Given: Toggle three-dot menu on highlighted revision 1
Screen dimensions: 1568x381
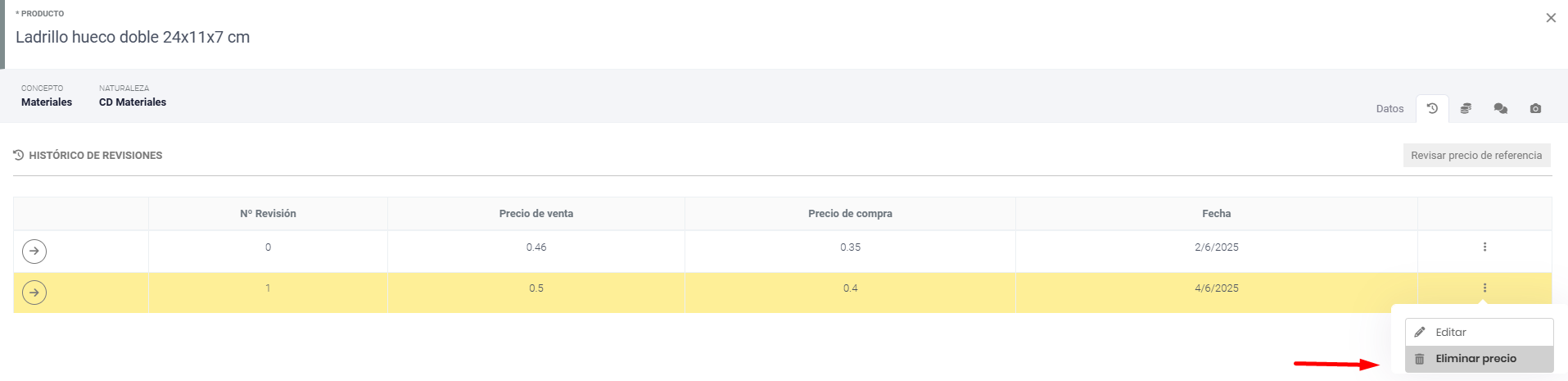Looking at the screenshot, I should 1484,288.
